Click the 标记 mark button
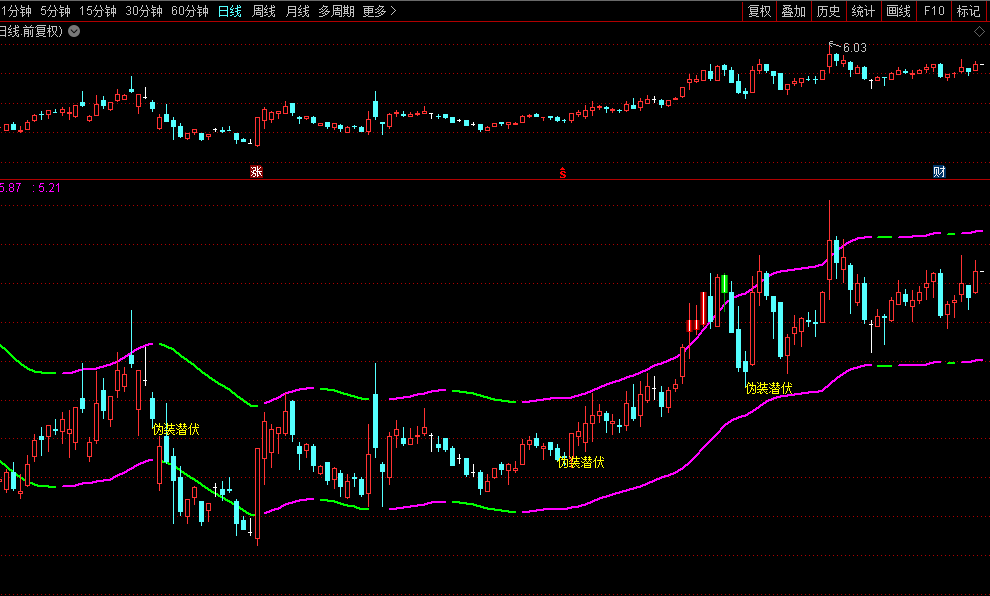The height and width of the screenshot is (596, 990). tap(968, 11)
